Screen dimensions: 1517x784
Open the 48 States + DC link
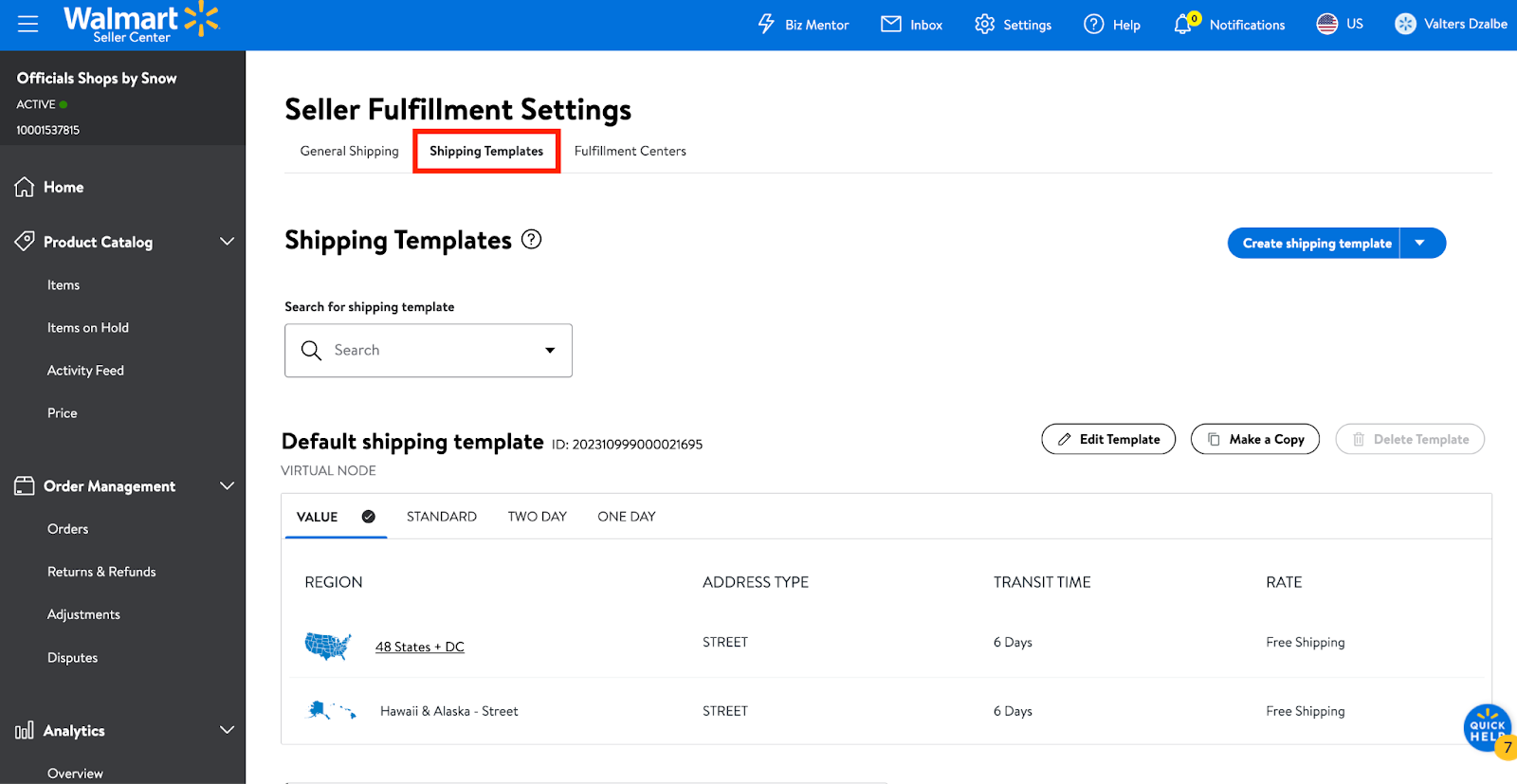(420, 647)
